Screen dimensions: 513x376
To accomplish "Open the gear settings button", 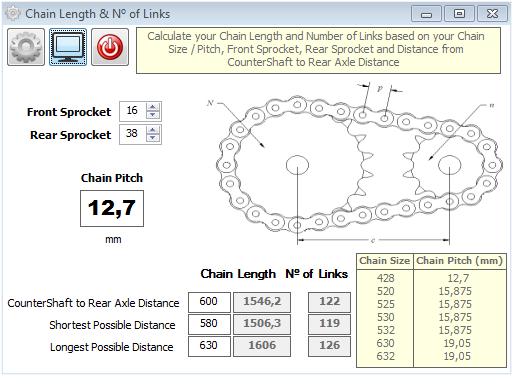I will pos(26,47).
